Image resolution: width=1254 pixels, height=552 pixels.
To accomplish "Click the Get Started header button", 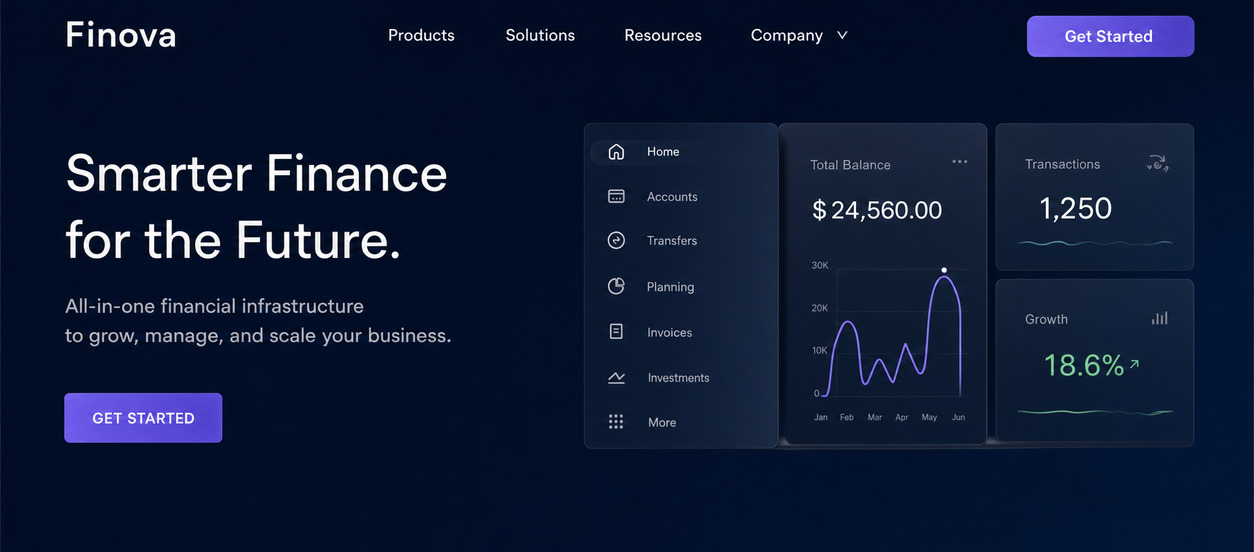I will point(1110,36).
